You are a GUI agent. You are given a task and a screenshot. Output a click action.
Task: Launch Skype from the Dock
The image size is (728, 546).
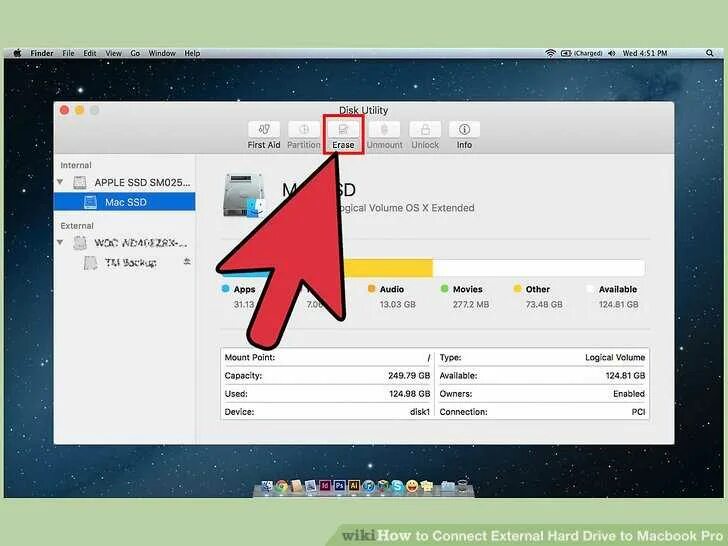397,486
